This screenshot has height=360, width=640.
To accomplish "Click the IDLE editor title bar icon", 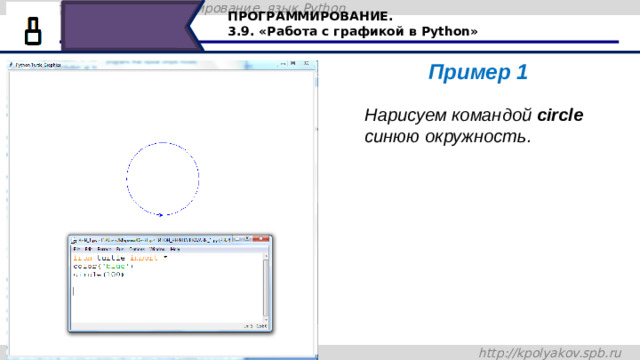I will tap(74, 241).
